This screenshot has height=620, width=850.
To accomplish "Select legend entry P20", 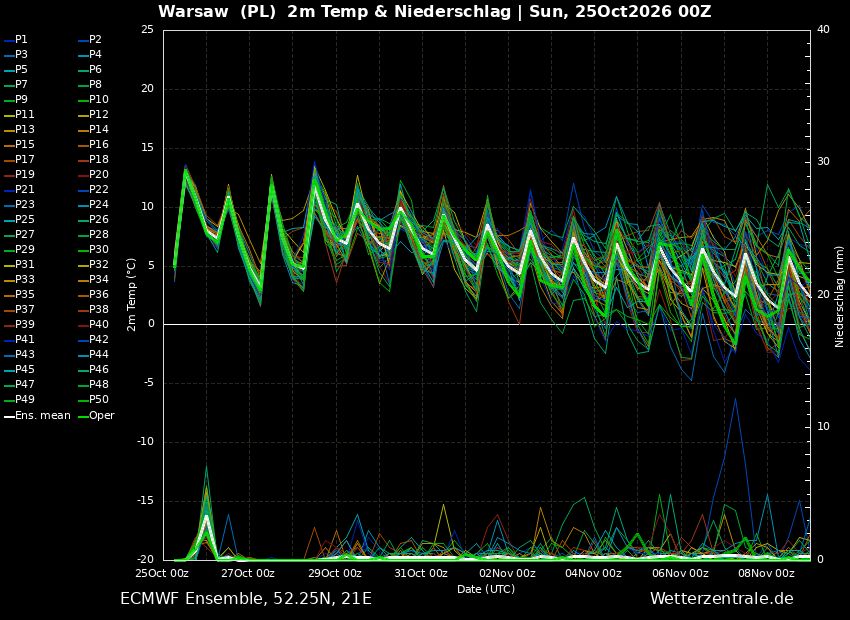I will click(93, 175).
